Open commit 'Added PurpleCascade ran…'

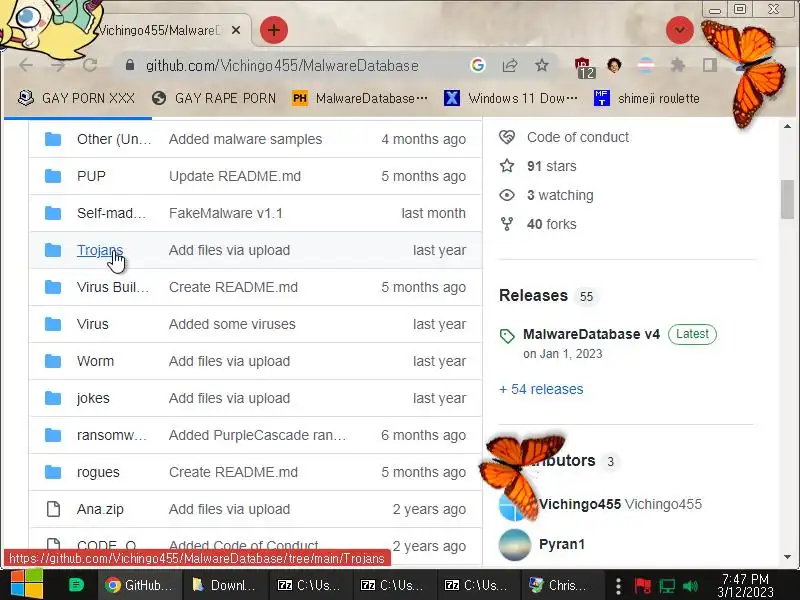pyautogui.click(x=258, y=435)
